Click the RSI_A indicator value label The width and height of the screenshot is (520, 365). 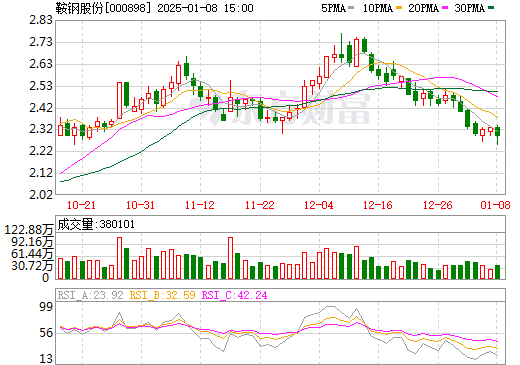tap(90, 295)
